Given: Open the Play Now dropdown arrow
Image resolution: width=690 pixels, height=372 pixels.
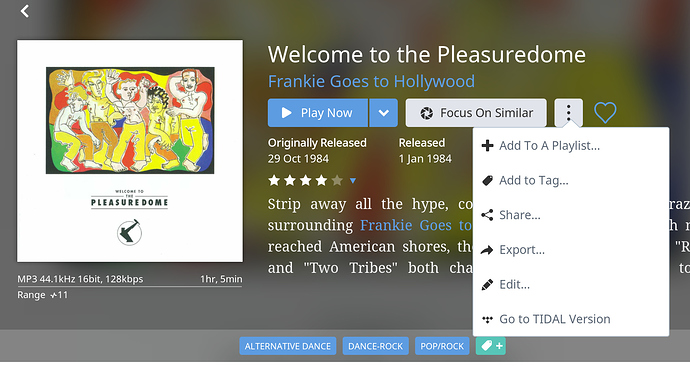Looking at the screenshot, I should click(x=384, y=113).
